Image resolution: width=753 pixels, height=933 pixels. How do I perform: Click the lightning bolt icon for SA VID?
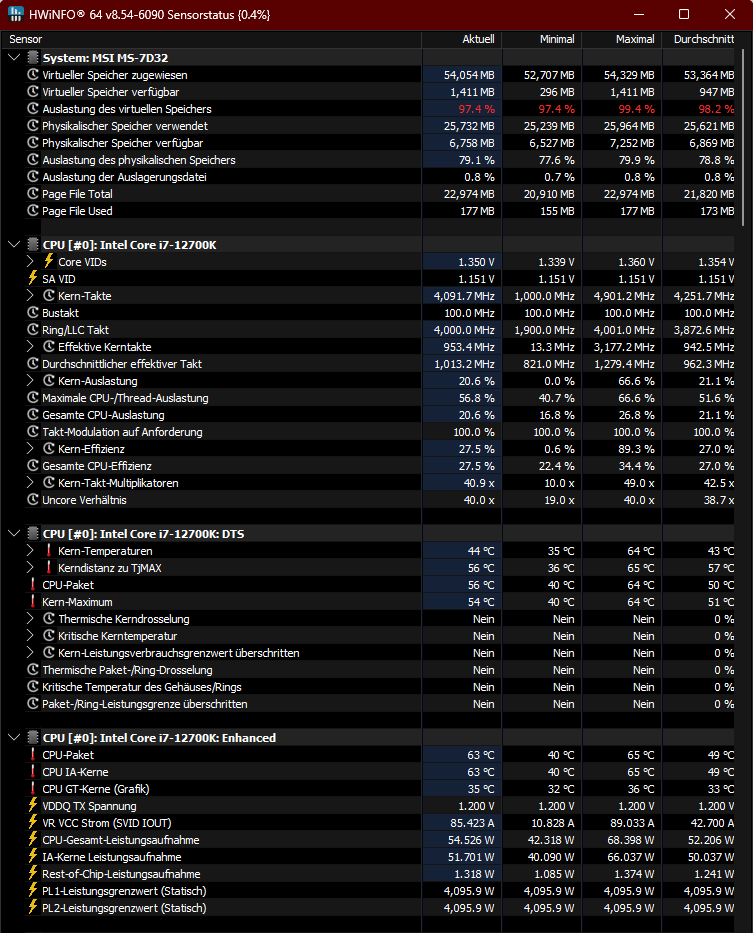click(x=33, y=278)
